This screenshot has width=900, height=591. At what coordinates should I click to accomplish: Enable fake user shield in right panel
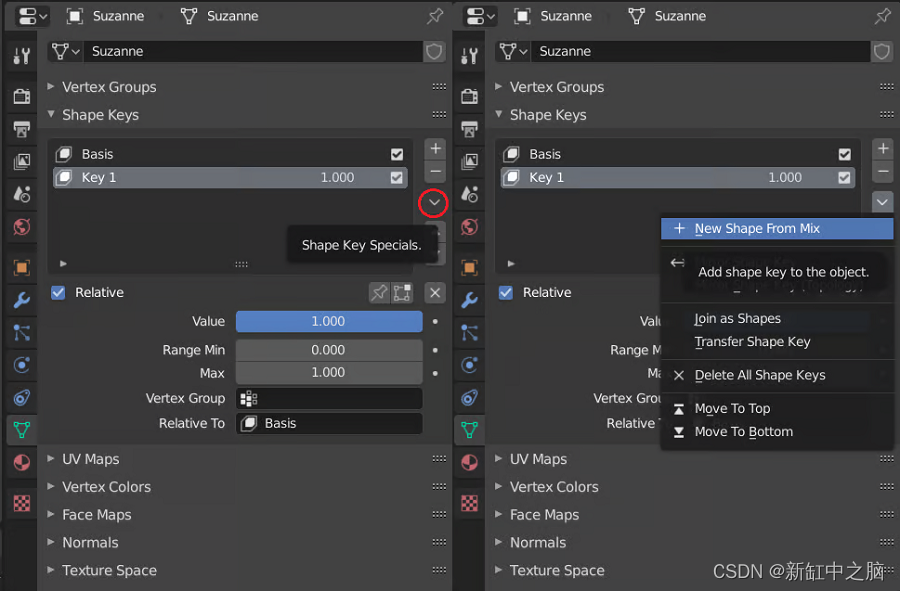pos(882,52)
